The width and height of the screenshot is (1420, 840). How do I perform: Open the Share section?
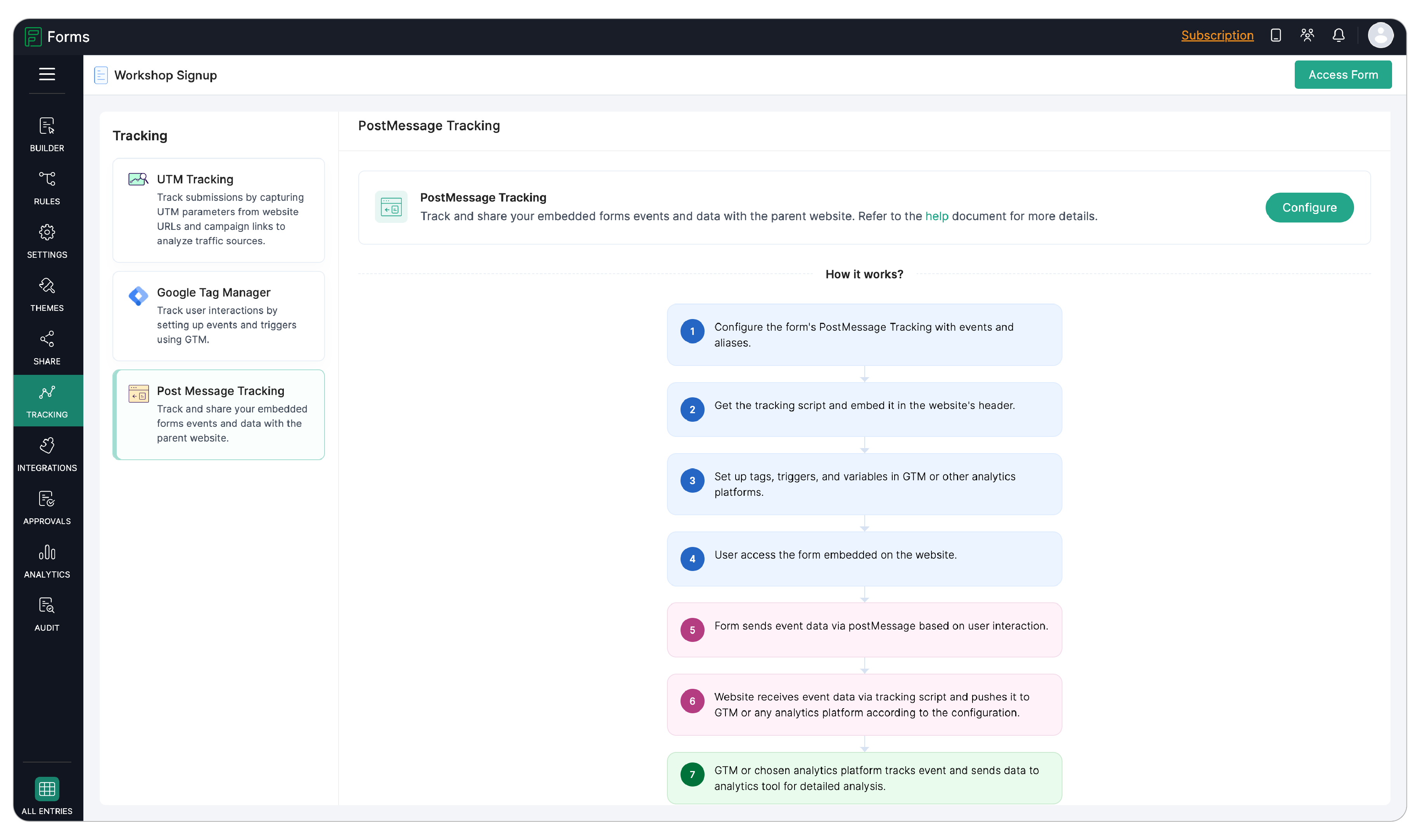47,348
